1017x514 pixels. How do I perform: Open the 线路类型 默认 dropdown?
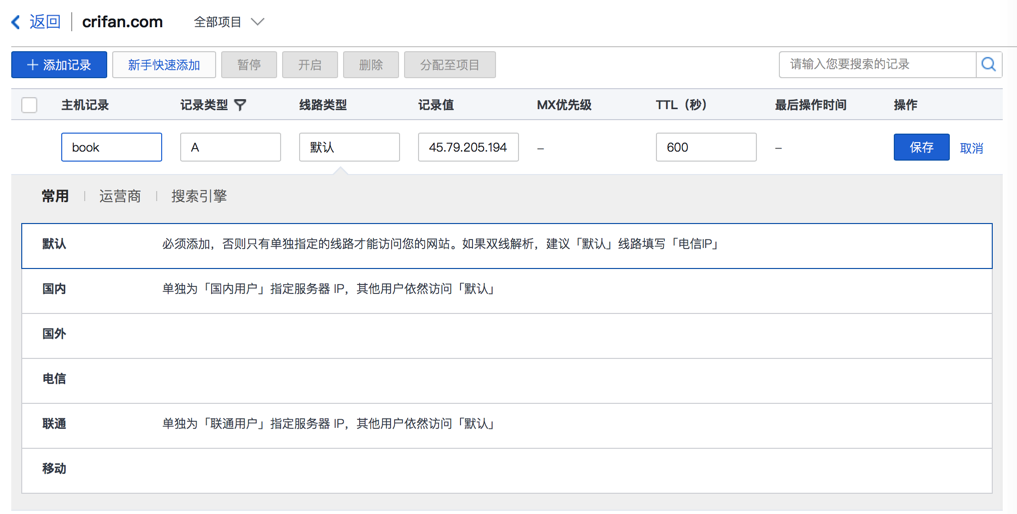point(349,147)
